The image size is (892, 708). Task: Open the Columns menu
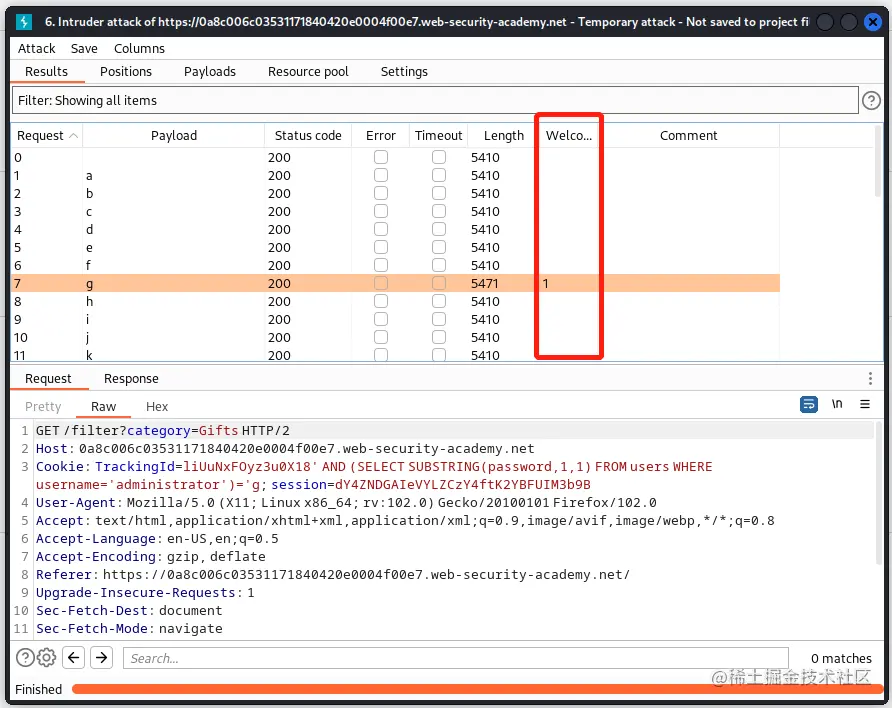(x=139, y=49)
